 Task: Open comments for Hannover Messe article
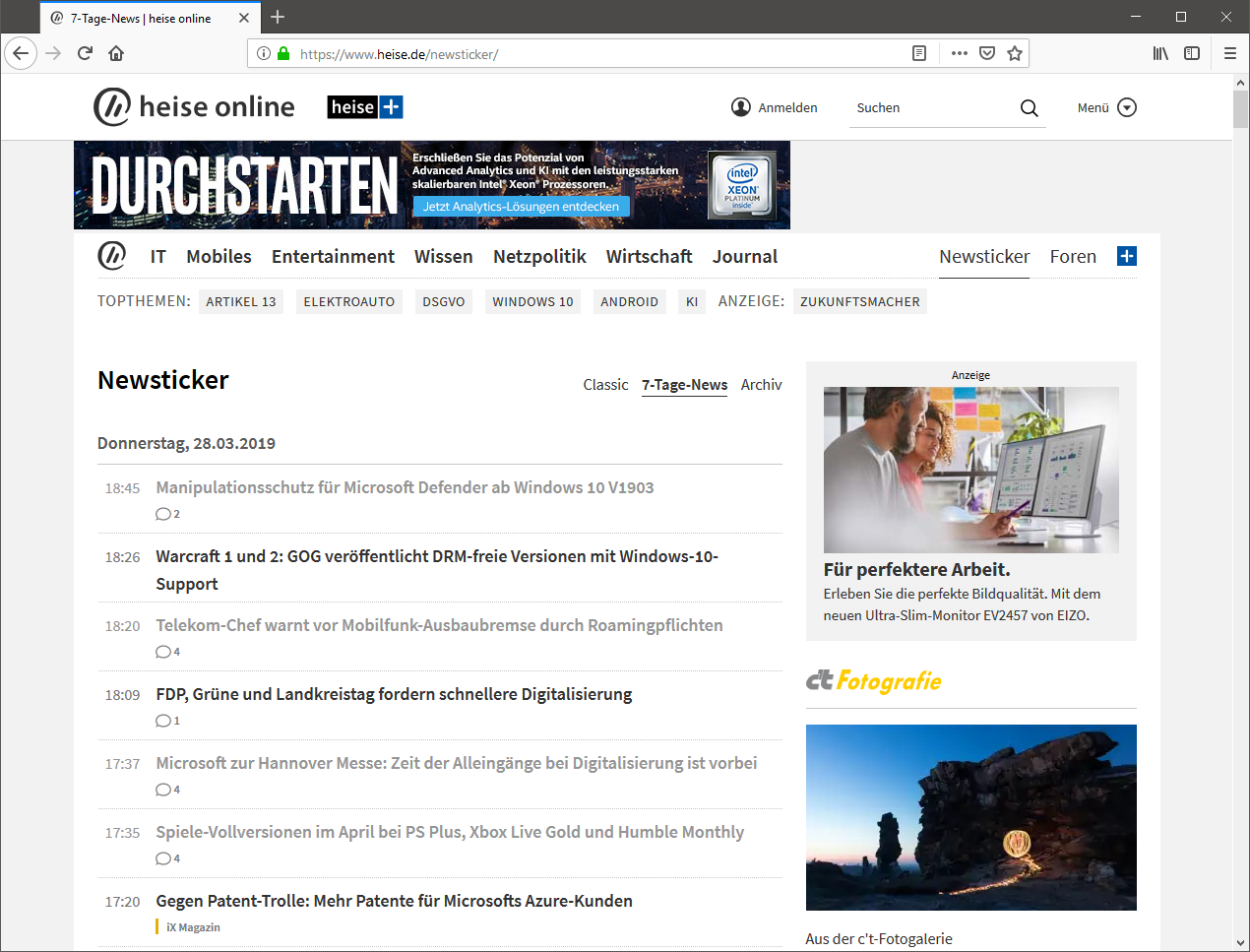(167, 790)
